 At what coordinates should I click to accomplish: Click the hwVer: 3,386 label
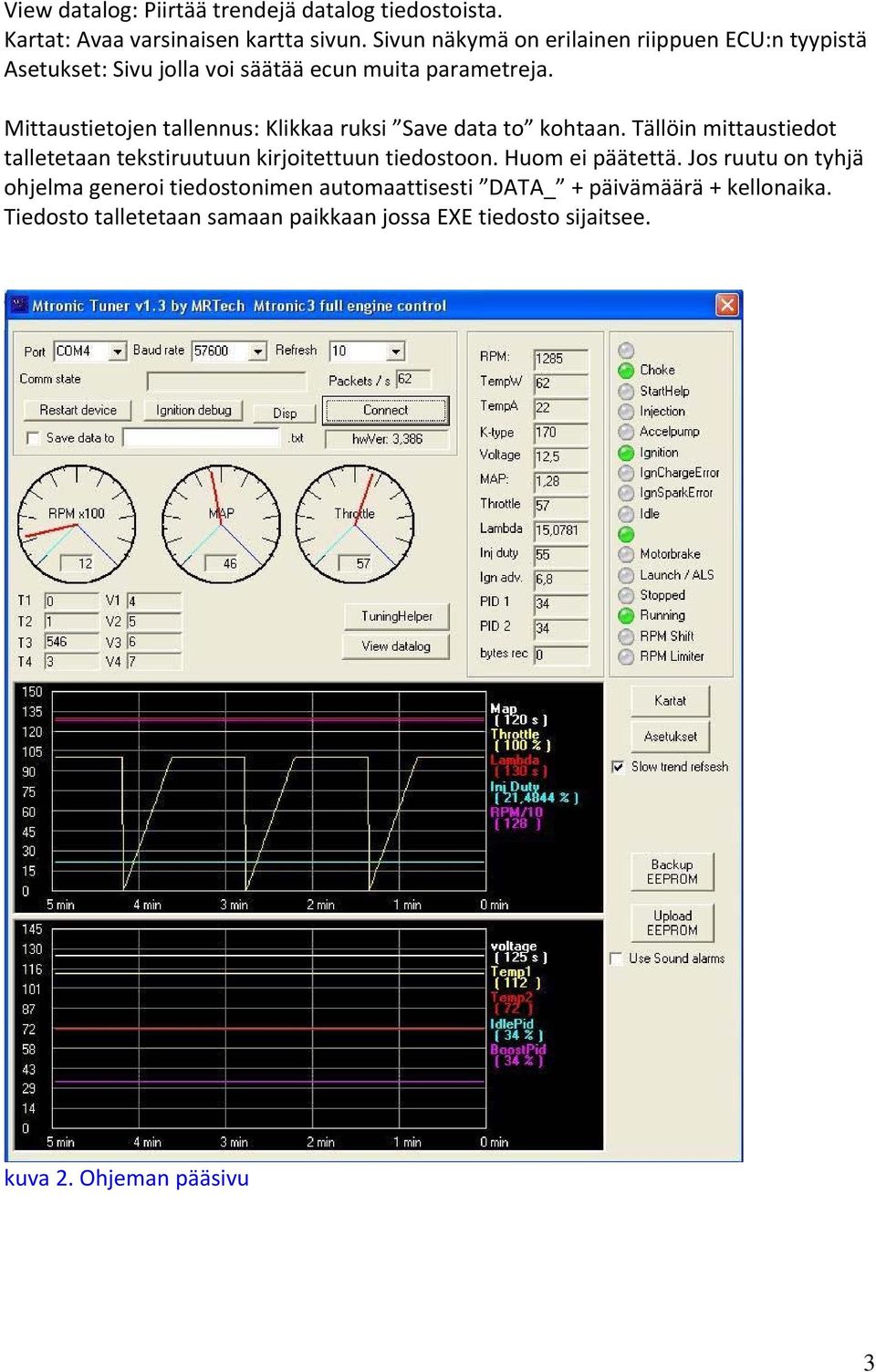(387, 439)
